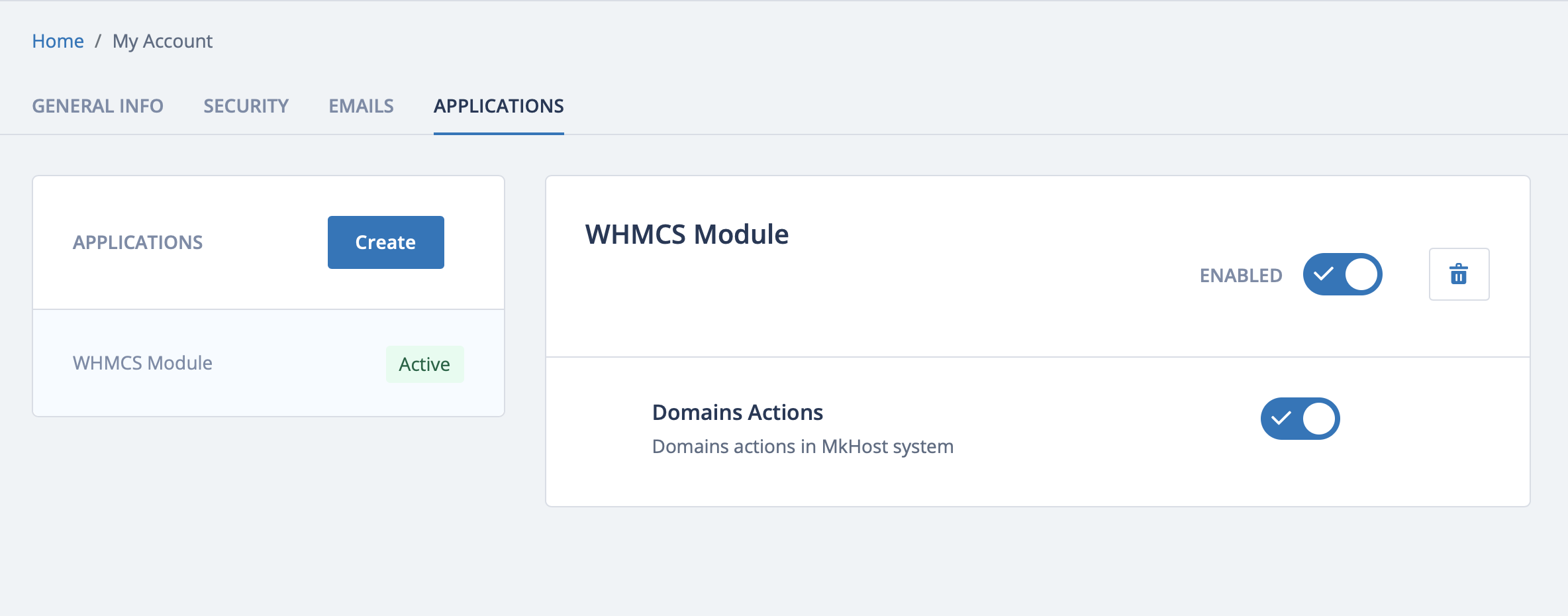This screenshot has width=1568, height=616.
Task: Click the APPLICATIONS panel header label
Action: click(x=138, y=242)
